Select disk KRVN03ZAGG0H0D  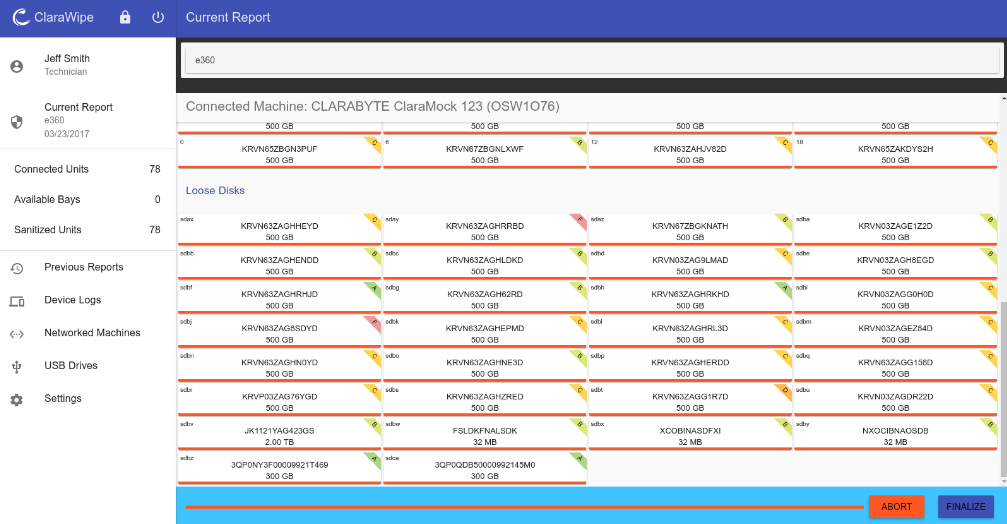coord(896,299)
